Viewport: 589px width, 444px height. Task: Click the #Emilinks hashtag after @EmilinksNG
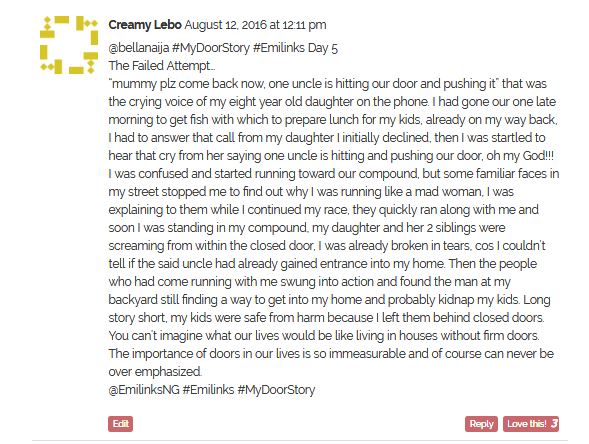(208, 390)
